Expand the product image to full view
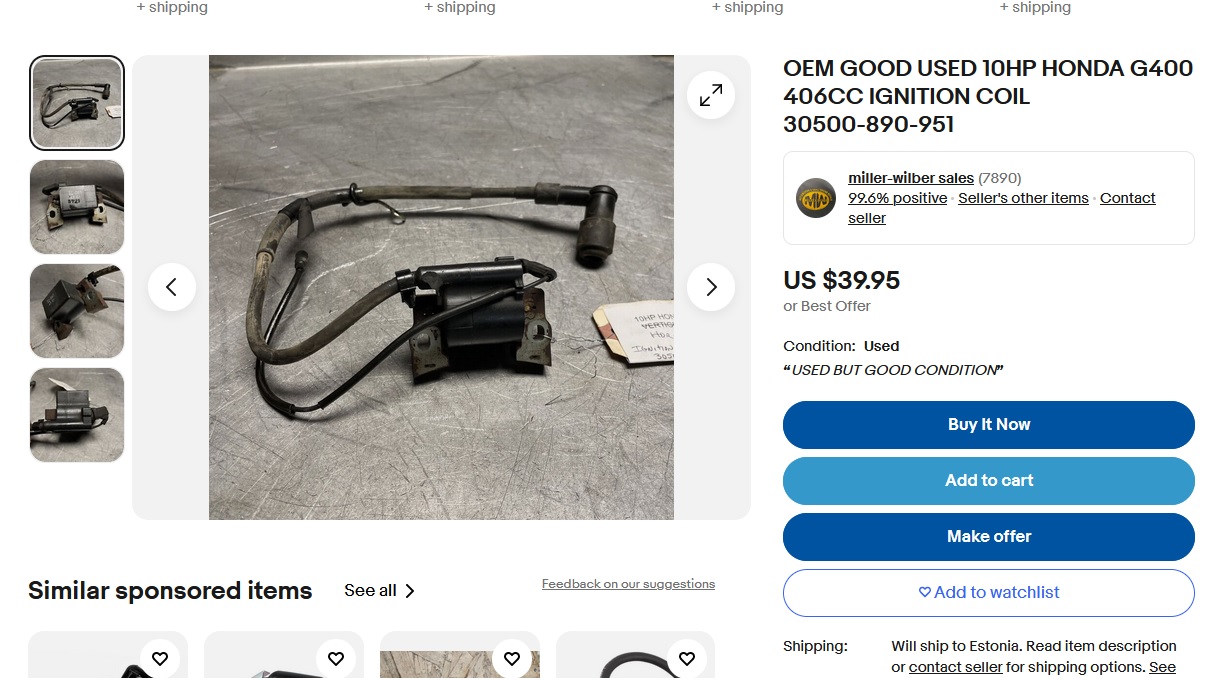Viewport: 1216px width, 681px height. (x=711, y=95)
